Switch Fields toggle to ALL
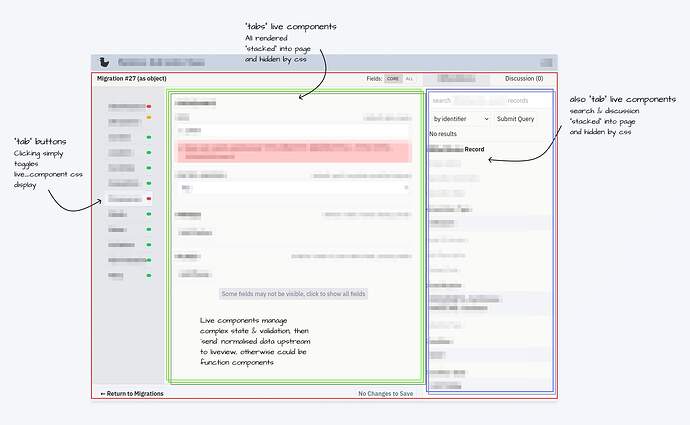 click(x=409, y=79)
